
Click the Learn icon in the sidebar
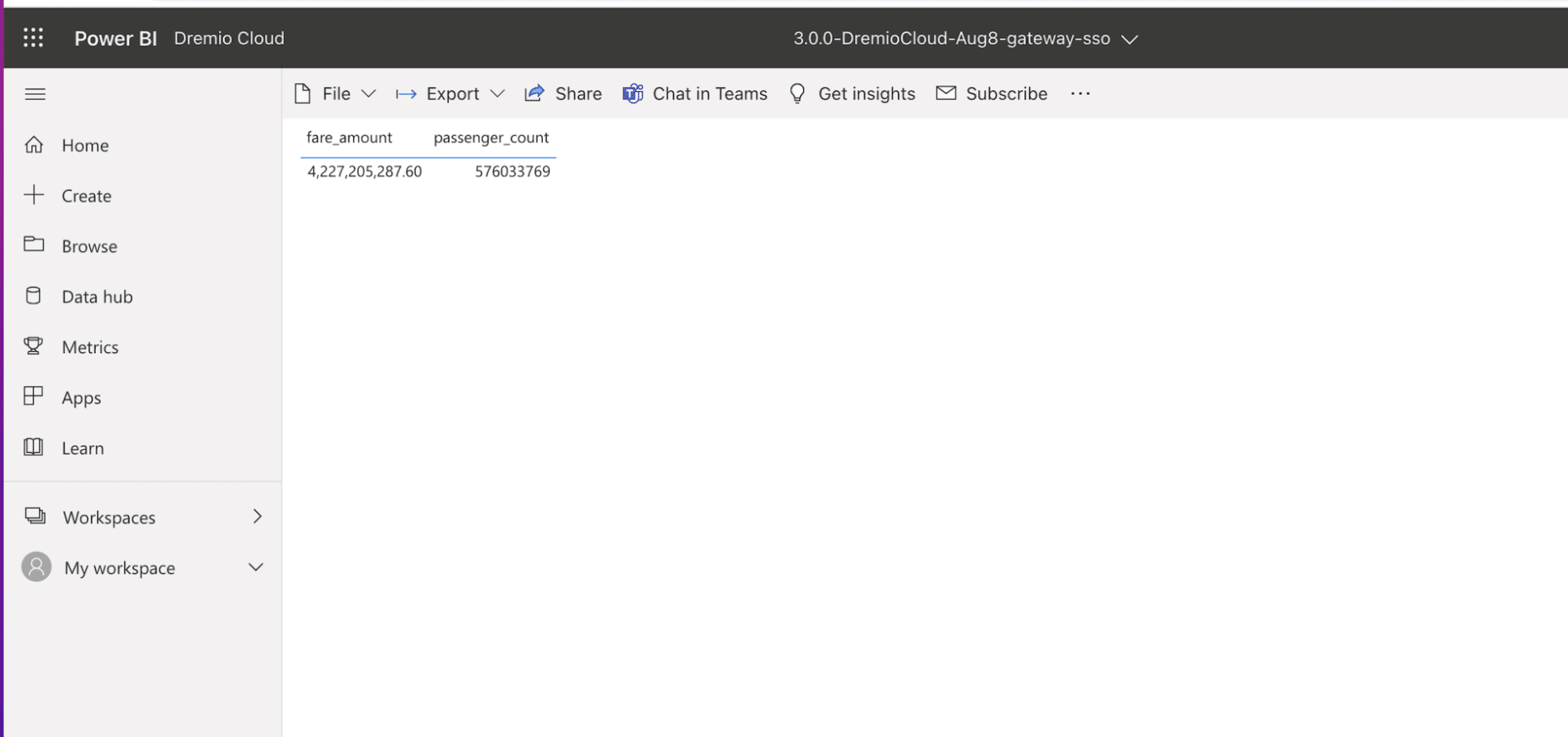[x=33, y=447]
